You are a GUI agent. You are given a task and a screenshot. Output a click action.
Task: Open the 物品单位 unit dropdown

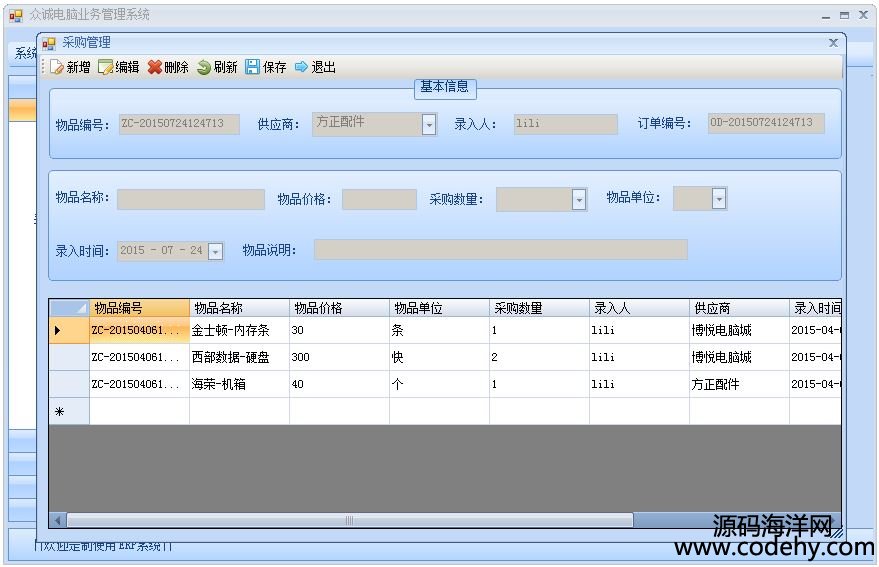click(x=719, y=199)
